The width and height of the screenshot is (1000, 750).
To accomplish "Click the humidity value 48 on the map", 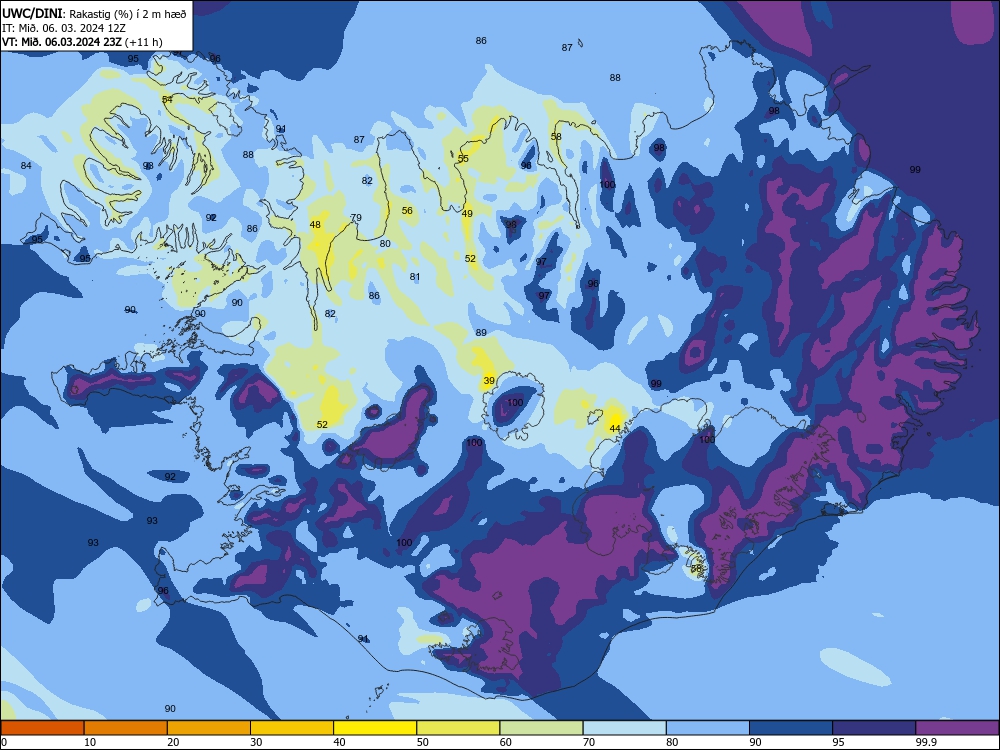I will (315, 224).
